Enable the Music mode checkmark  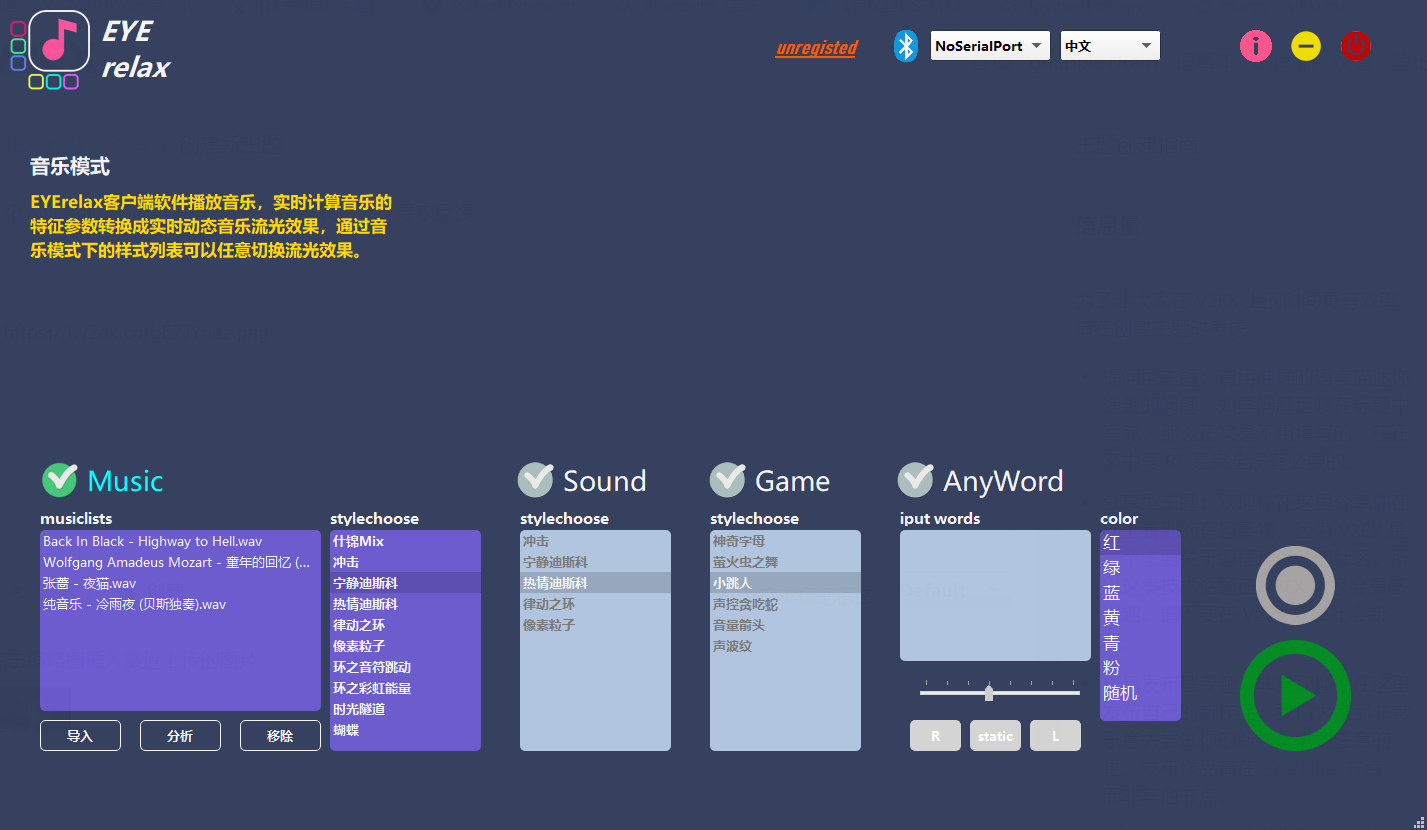tap(60, 480)
